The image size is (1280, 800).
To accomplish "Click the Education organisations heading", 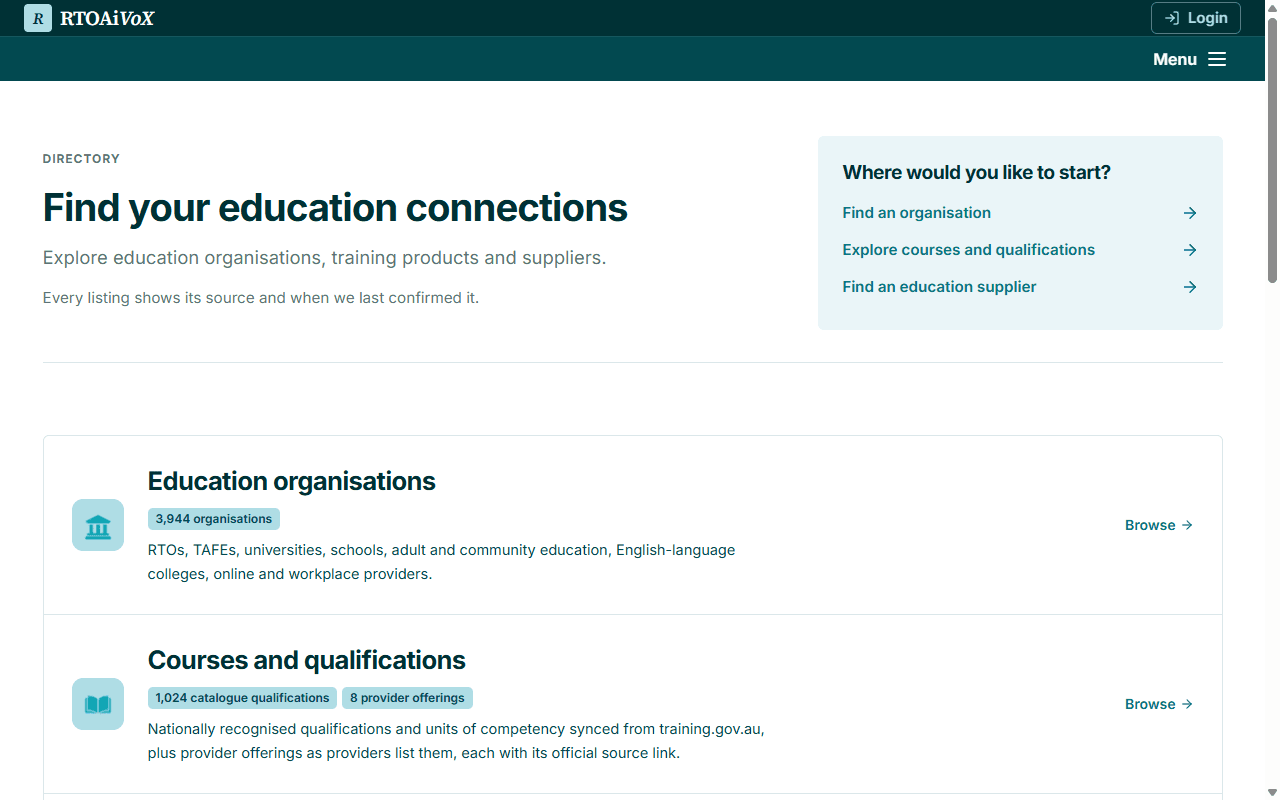I will pyautogui.click(x=292, y=481).
